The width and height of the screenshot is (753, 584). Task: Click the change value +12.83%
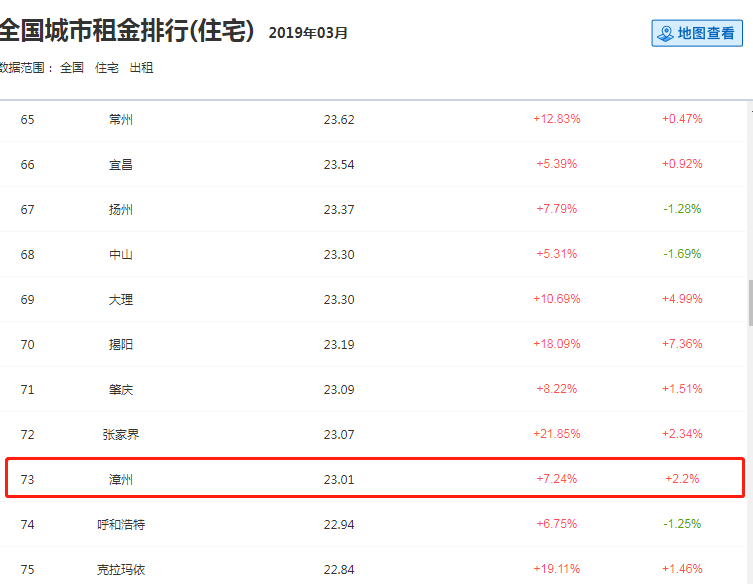pos(557,119)
